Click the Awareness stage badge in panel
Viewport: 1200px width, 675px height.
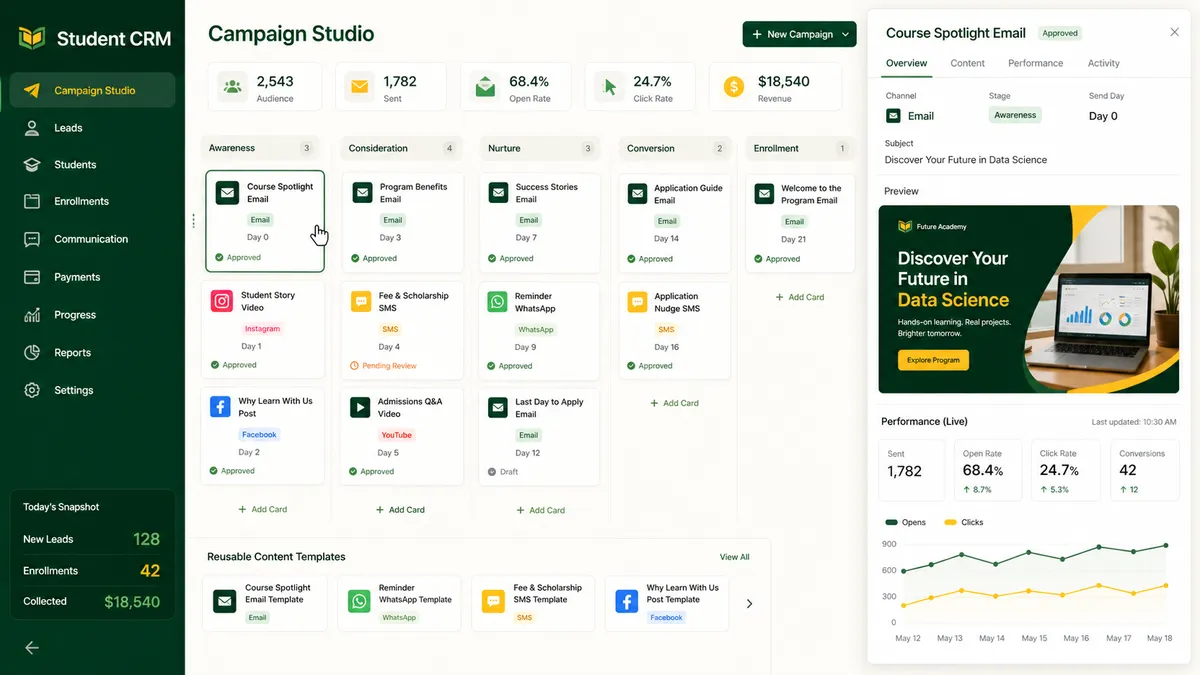click(x=1015, y=115)
